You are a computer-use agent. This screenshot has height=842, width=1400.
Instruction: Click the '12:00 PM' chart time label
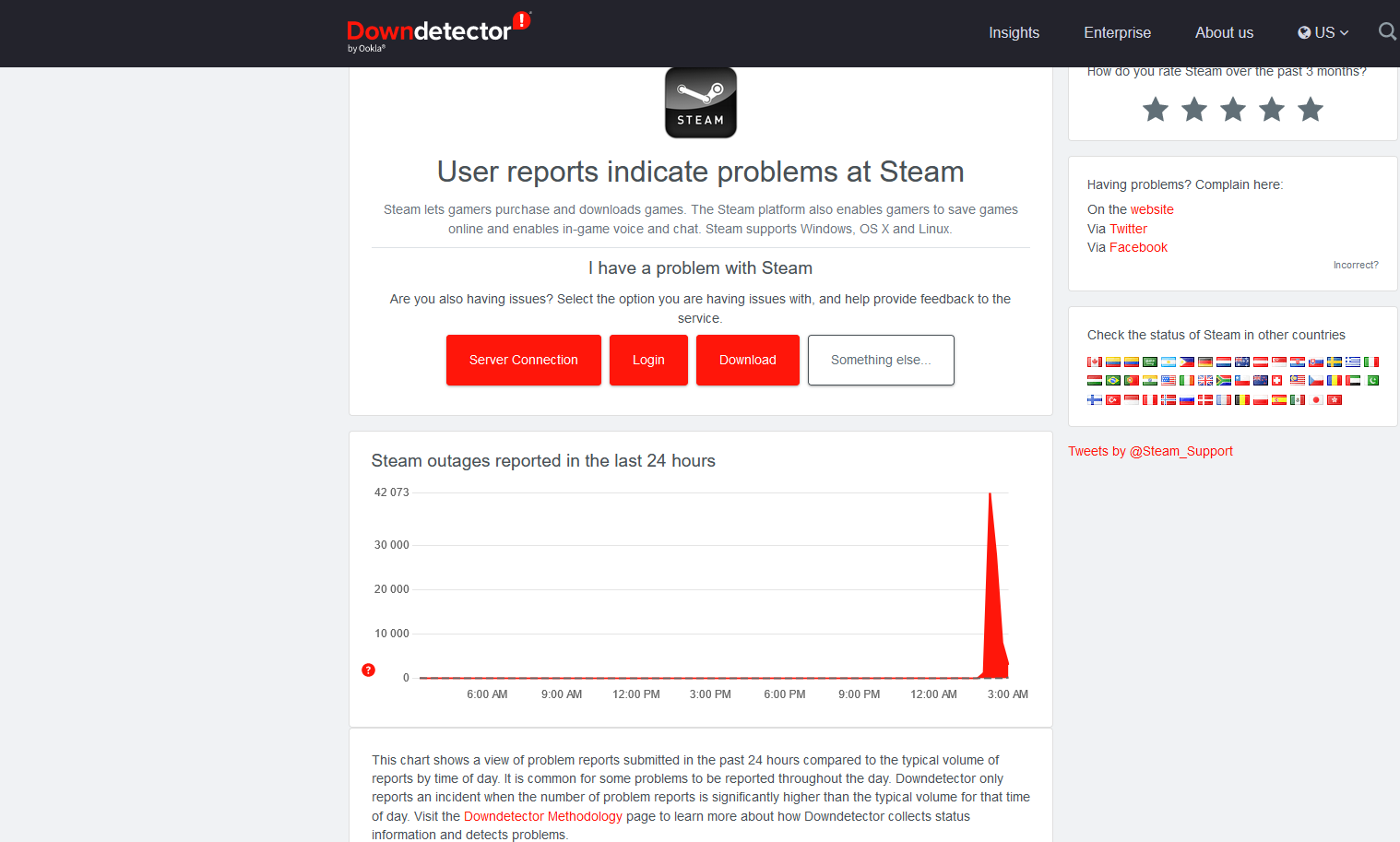point(636,694)
